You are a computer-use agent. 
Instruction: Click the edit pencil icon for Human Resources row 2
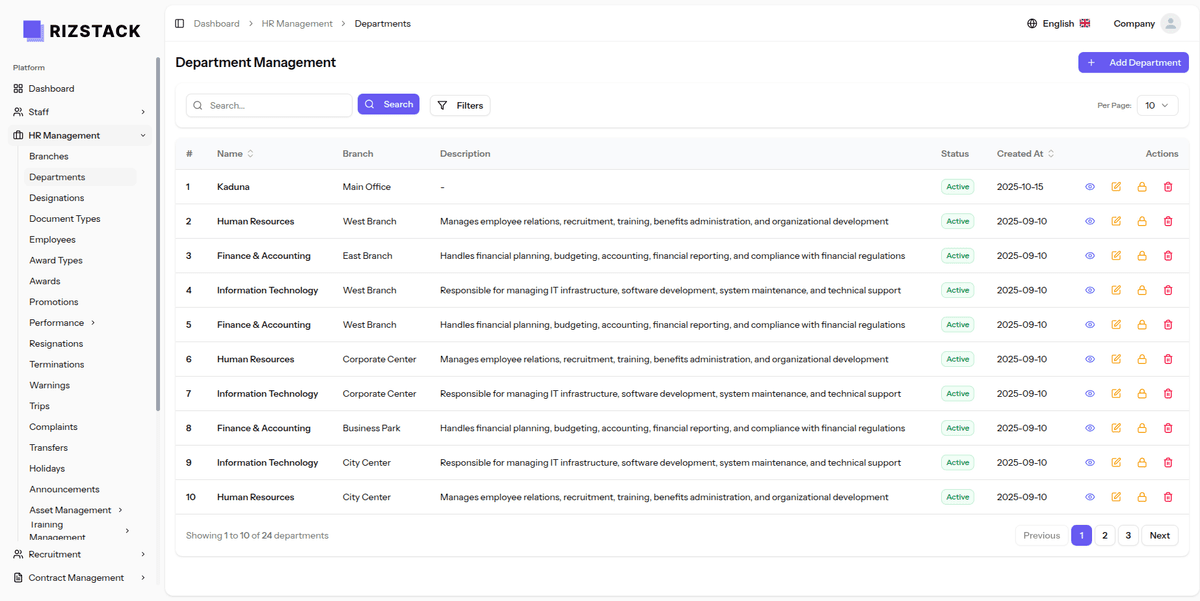pyautogui.click(x=1116, y=220)
